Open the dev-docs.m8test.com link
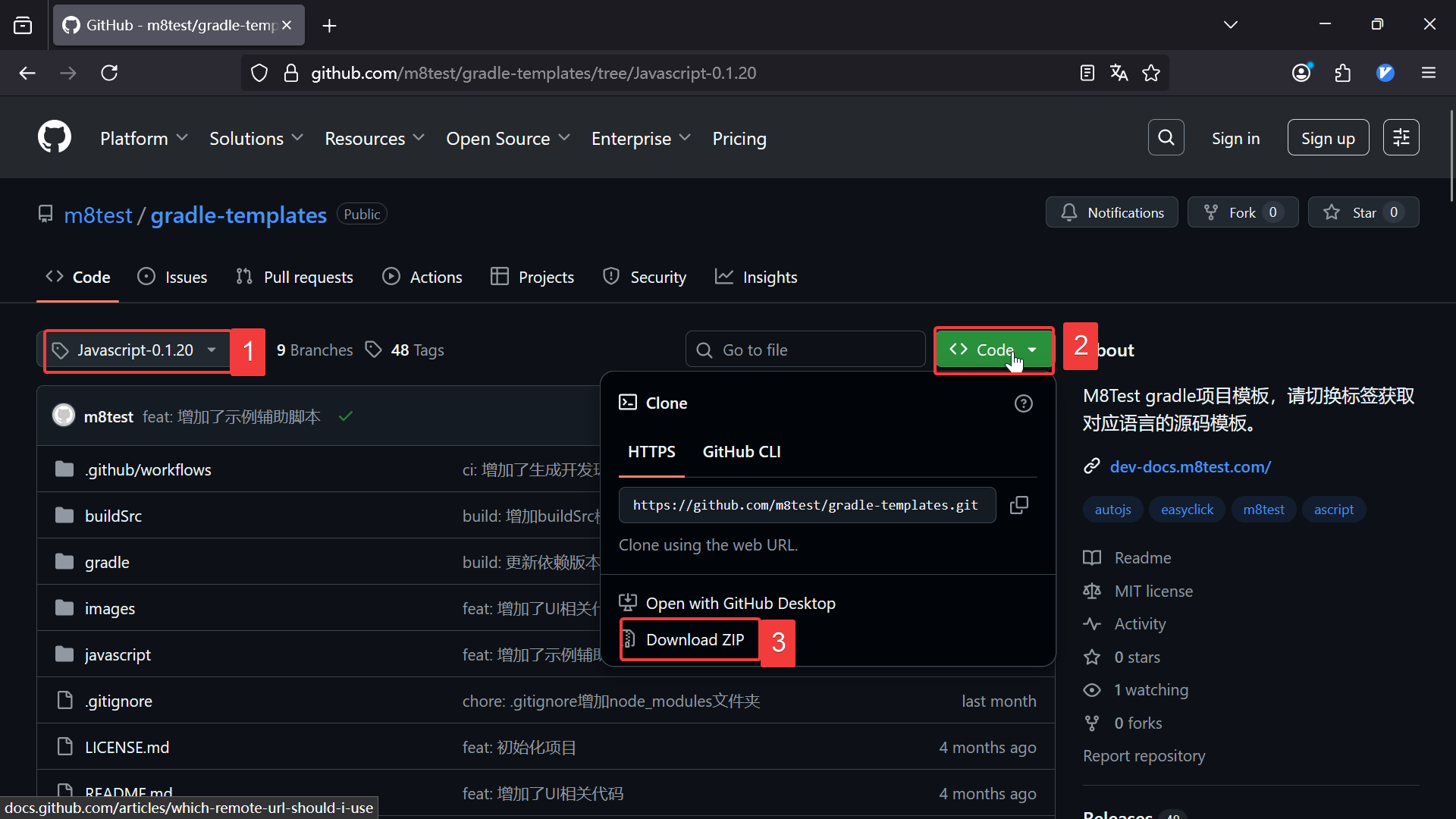1456x819 pixels. click(x=1190, y=467)
